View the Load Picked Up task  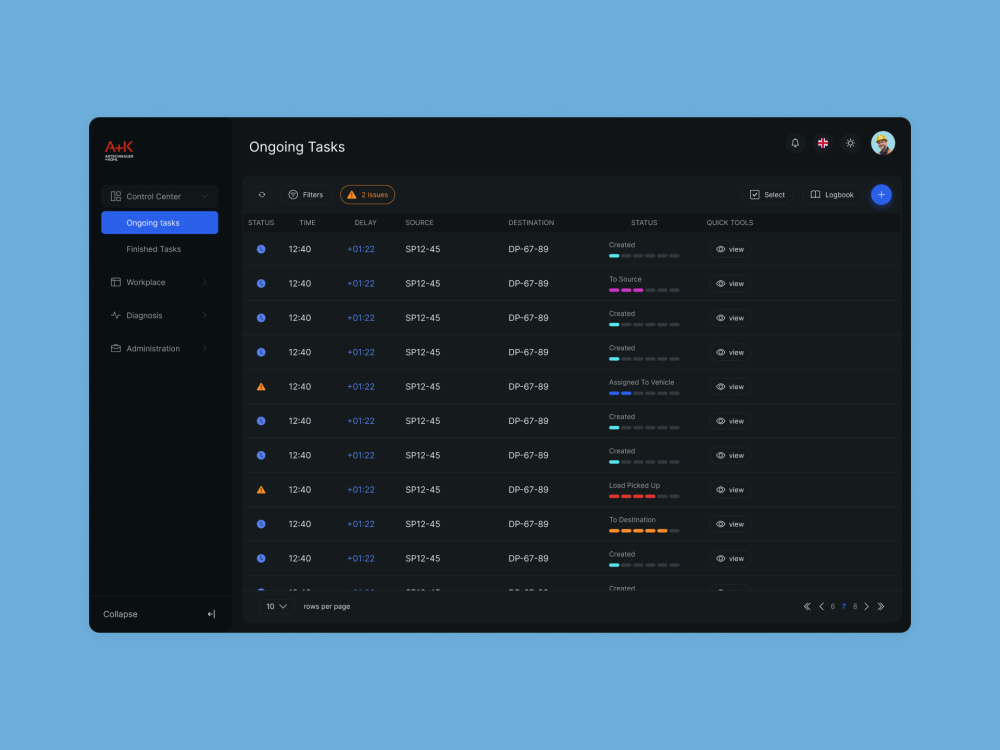point(730,490)
